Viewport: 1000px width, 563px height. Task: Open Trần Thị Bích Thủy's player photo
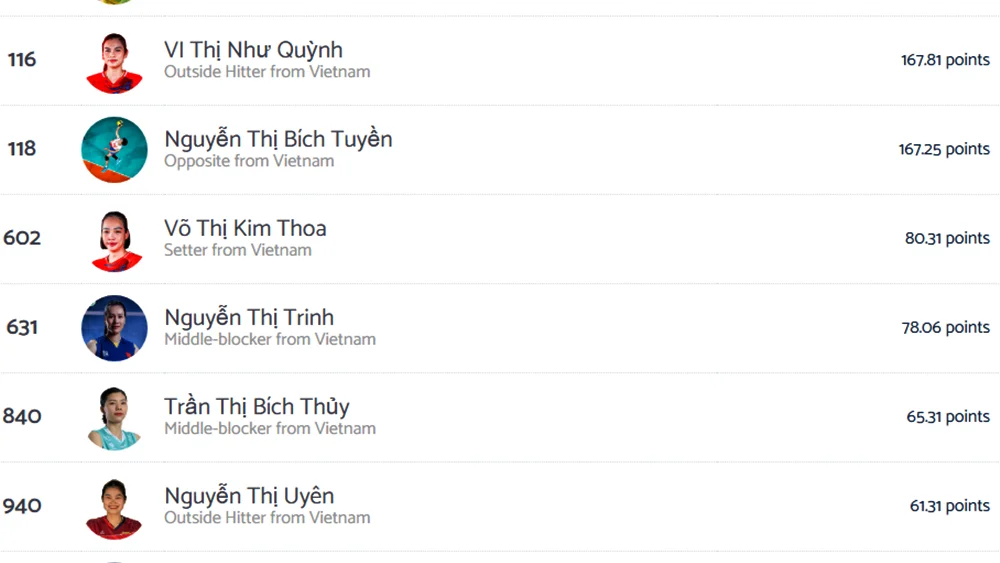pyautogui.click(x=114, y=418)
